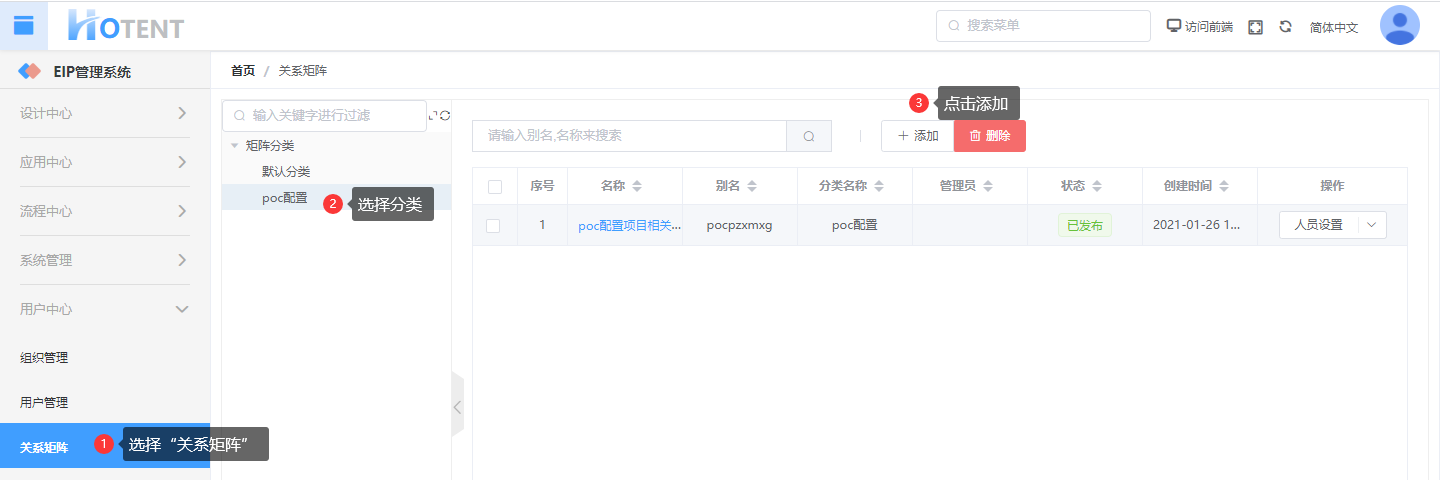Screen dimensions: 1440x480
Task: Click the poc配置 category name cell
Action: [855, 225]
